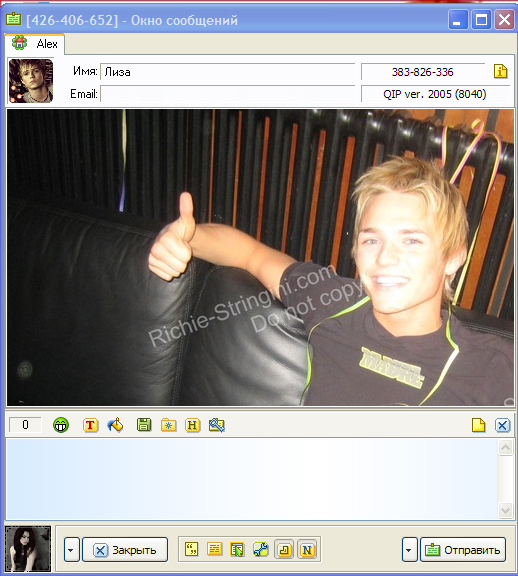Image resolution: width=518 pixels, height=576 pixels.
Task: Click the yellow blank note icon
Action: point(478,425)
